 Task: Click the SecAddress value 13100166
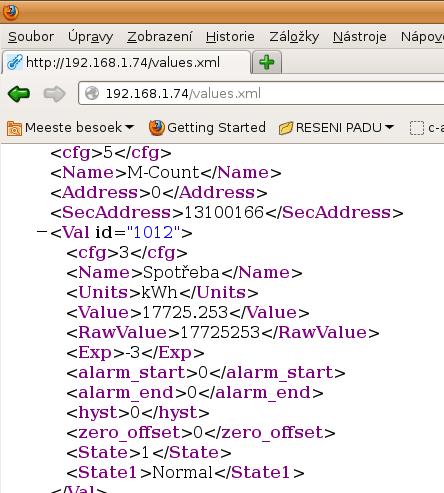[x=224, y=212]
